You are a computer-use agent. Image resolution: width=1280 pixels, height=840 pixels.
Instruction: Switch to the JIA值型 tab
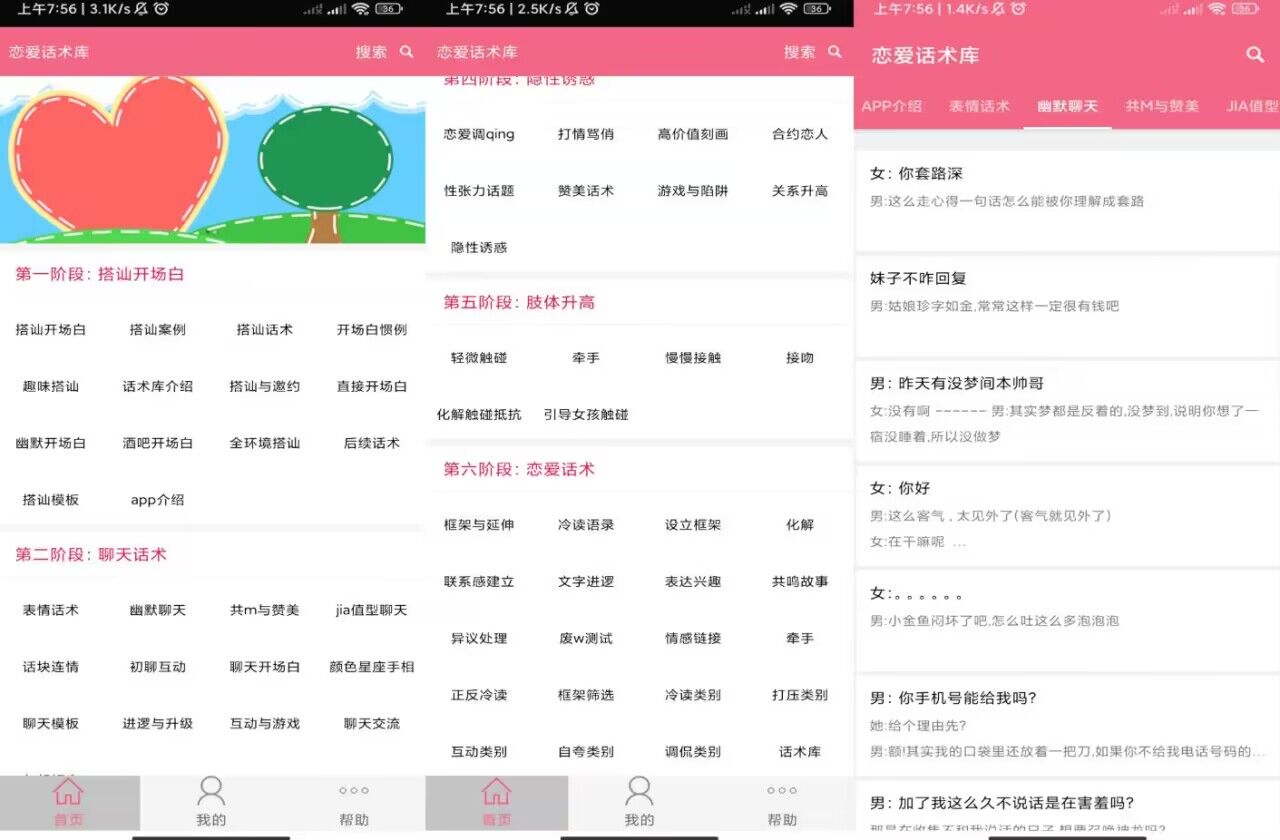[x=1253, y=106]
